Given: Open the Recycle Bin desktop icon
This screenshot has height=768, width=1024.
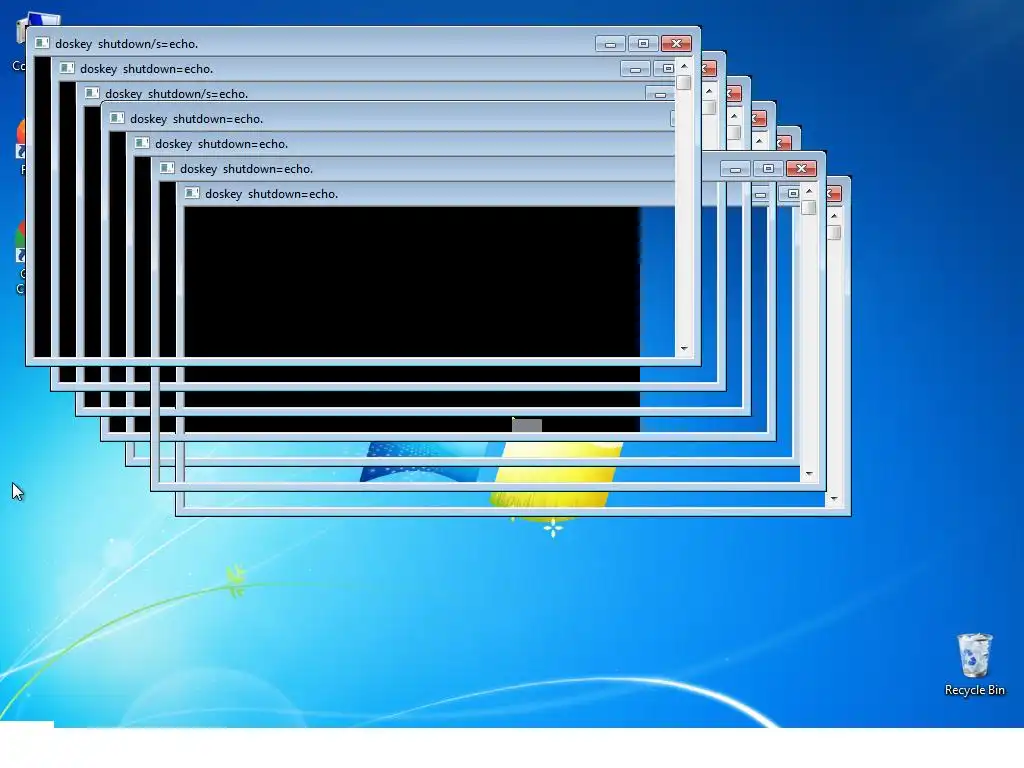Looking at the screenshot, I should coord(974,664).
